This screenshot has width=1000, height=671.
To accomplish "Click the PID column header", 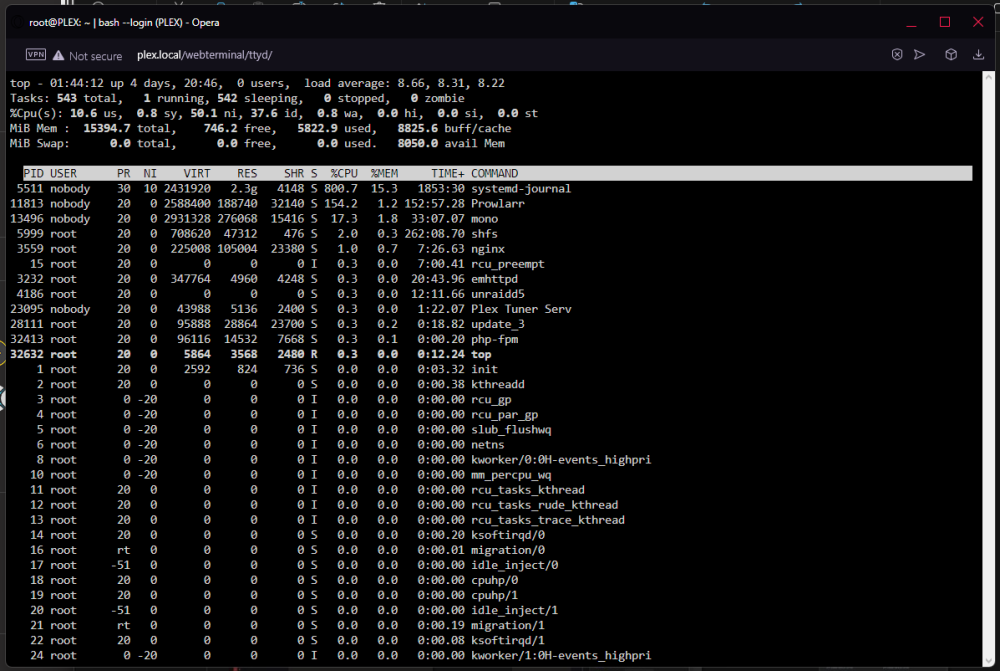I will click(x=33, y=173).
